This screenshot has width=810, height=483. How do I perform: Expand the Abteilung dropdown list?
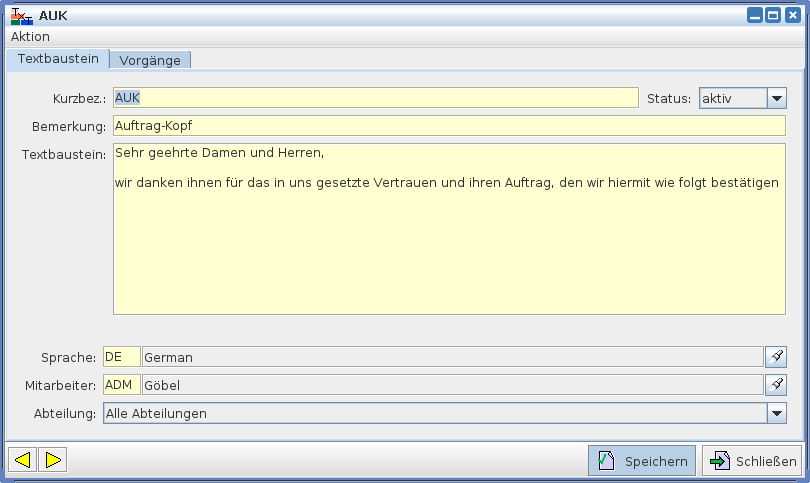pyautogui.click(x=777, y=413)
